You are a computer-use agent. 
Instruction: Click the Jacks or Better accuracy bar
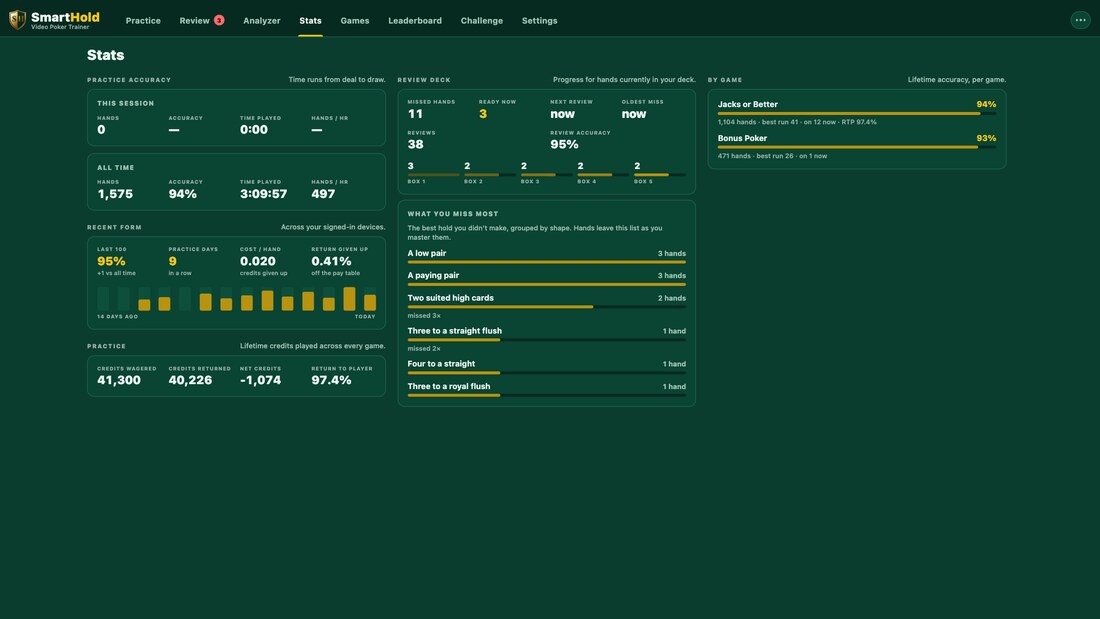[857, 113]
